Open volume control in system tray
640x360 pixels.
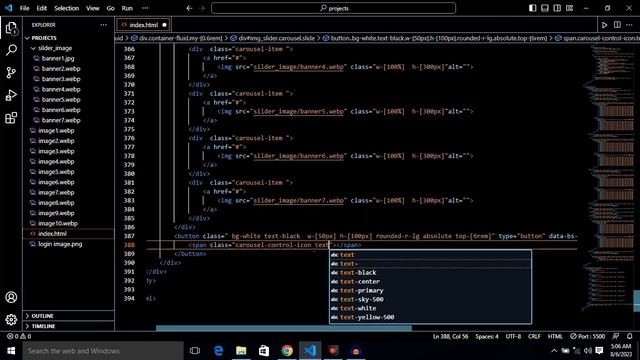(587, 351)
